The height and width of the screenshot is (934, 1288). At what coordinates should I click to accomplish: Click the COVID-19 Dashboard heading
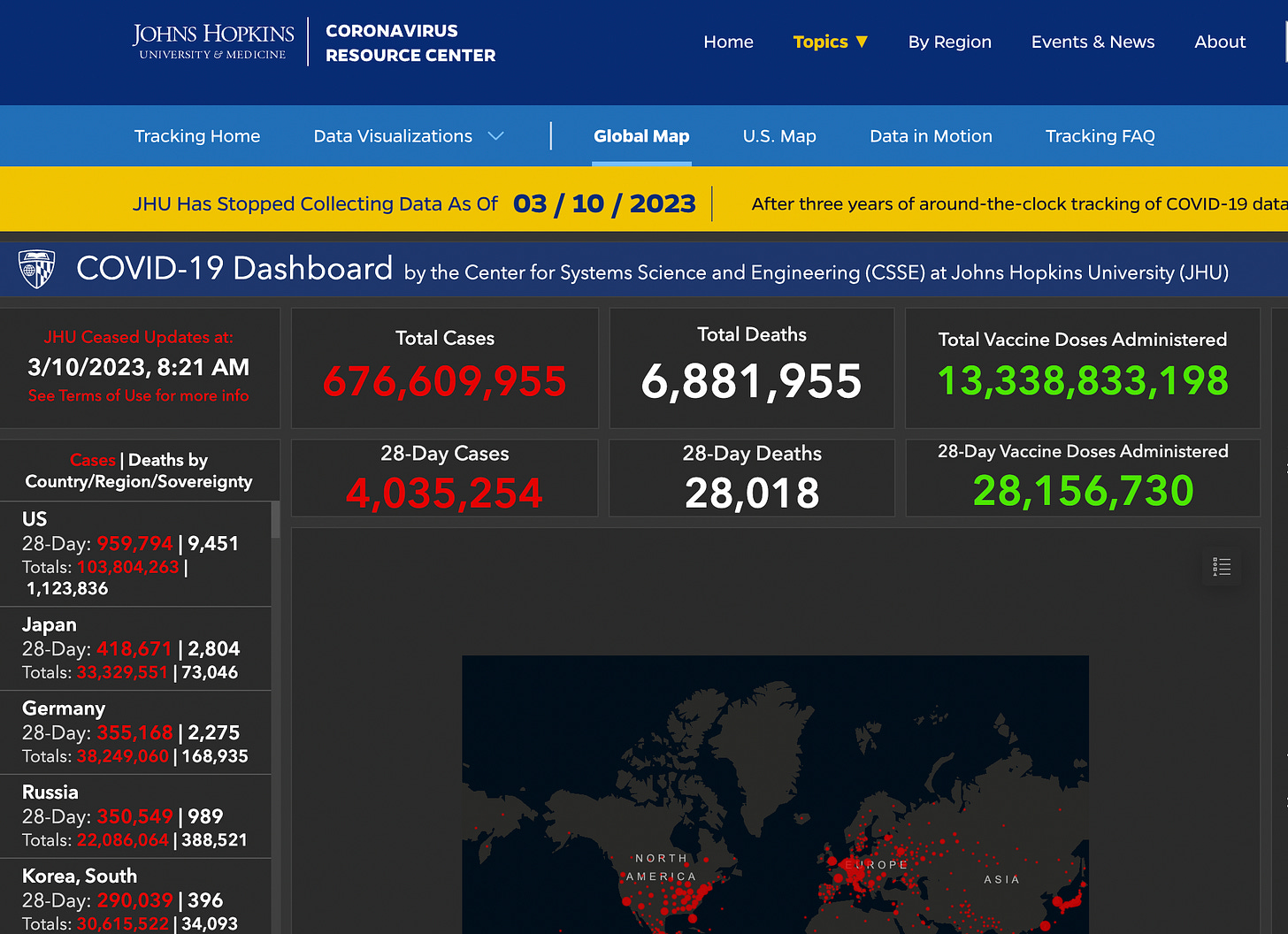pos(234,268)
